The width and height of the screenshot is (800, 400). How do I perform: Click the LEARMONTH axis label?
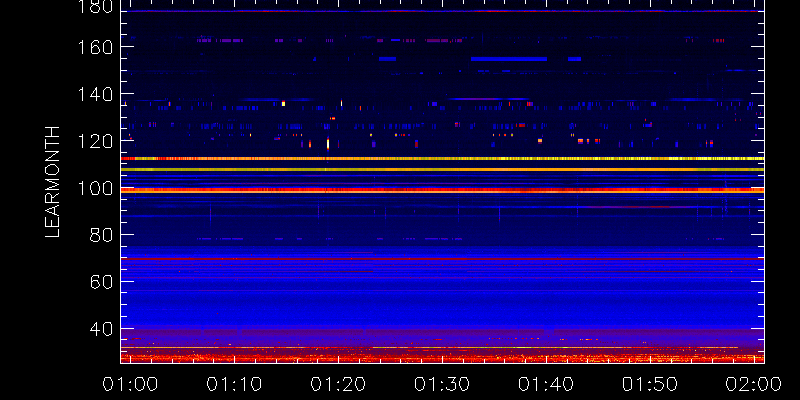52,182
